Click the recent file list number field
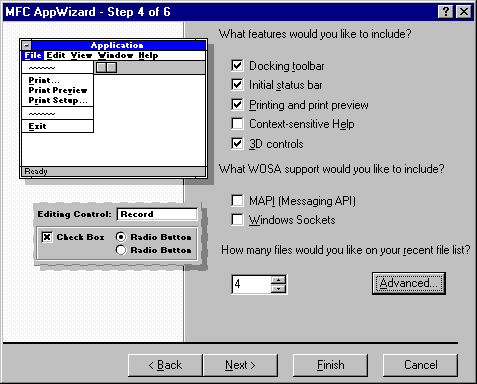Screen dimensions: 477x384 coord(251,284)
